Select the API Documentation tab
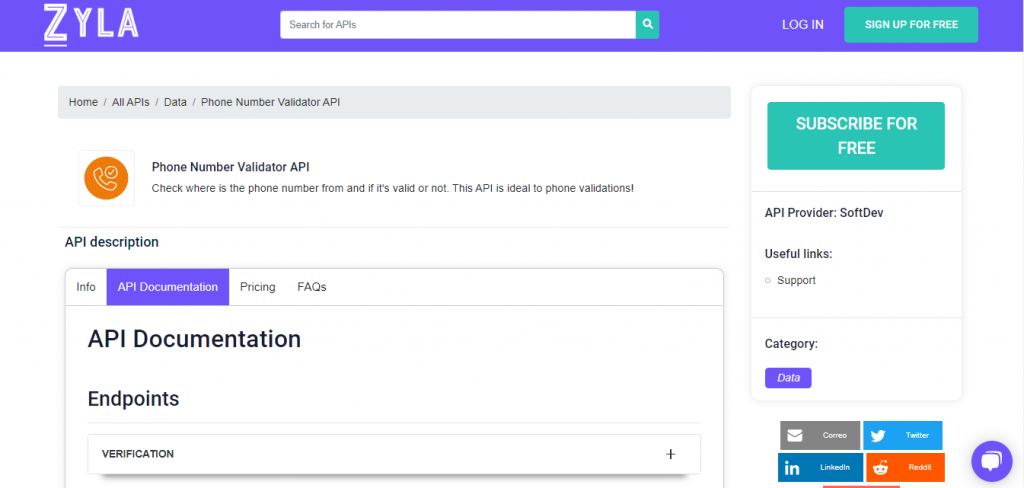Screen dimensions: 1024x488 click(x=168, y=287)
